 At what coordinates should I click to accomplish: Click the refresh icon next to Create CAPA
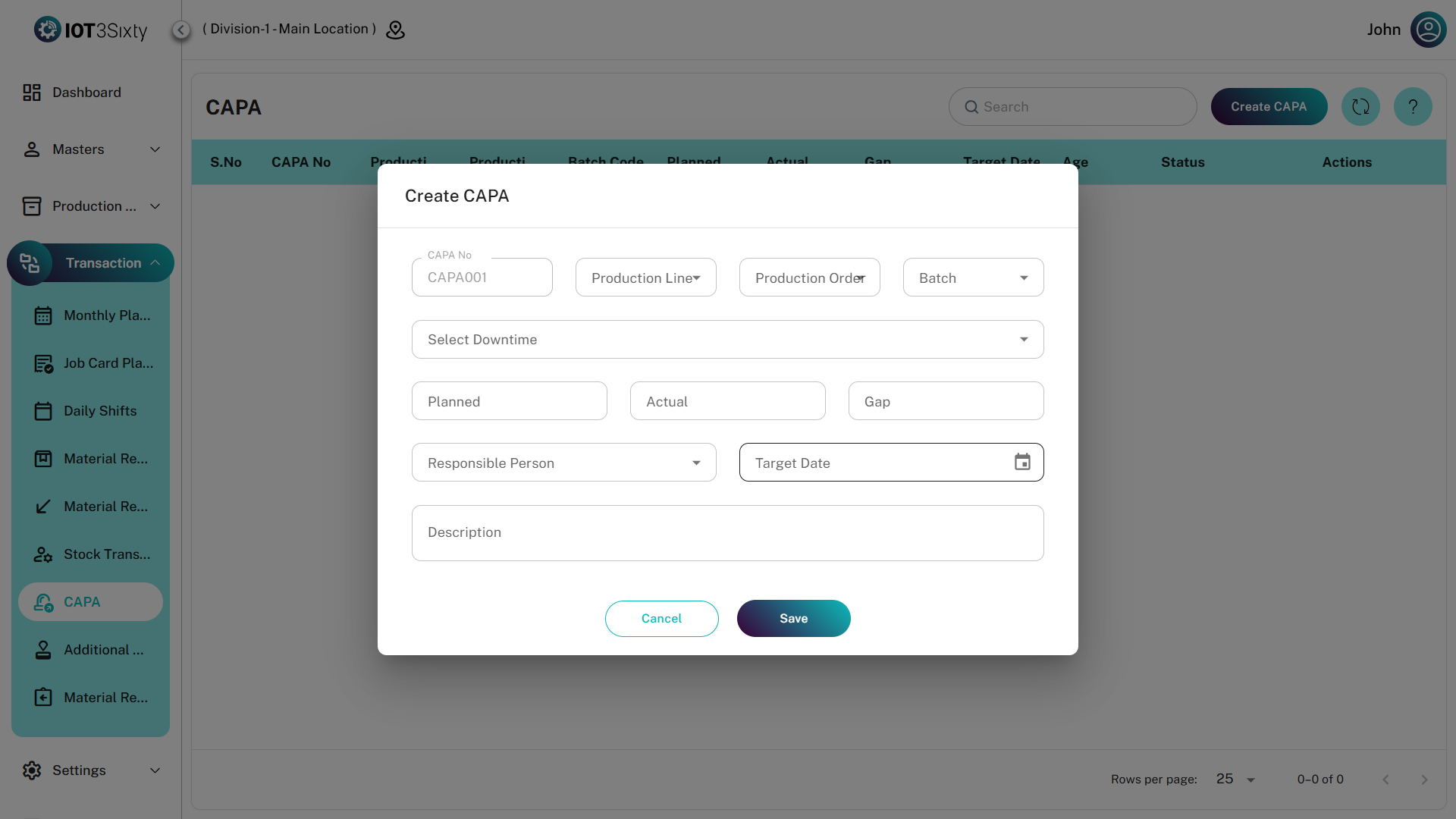1360,107
